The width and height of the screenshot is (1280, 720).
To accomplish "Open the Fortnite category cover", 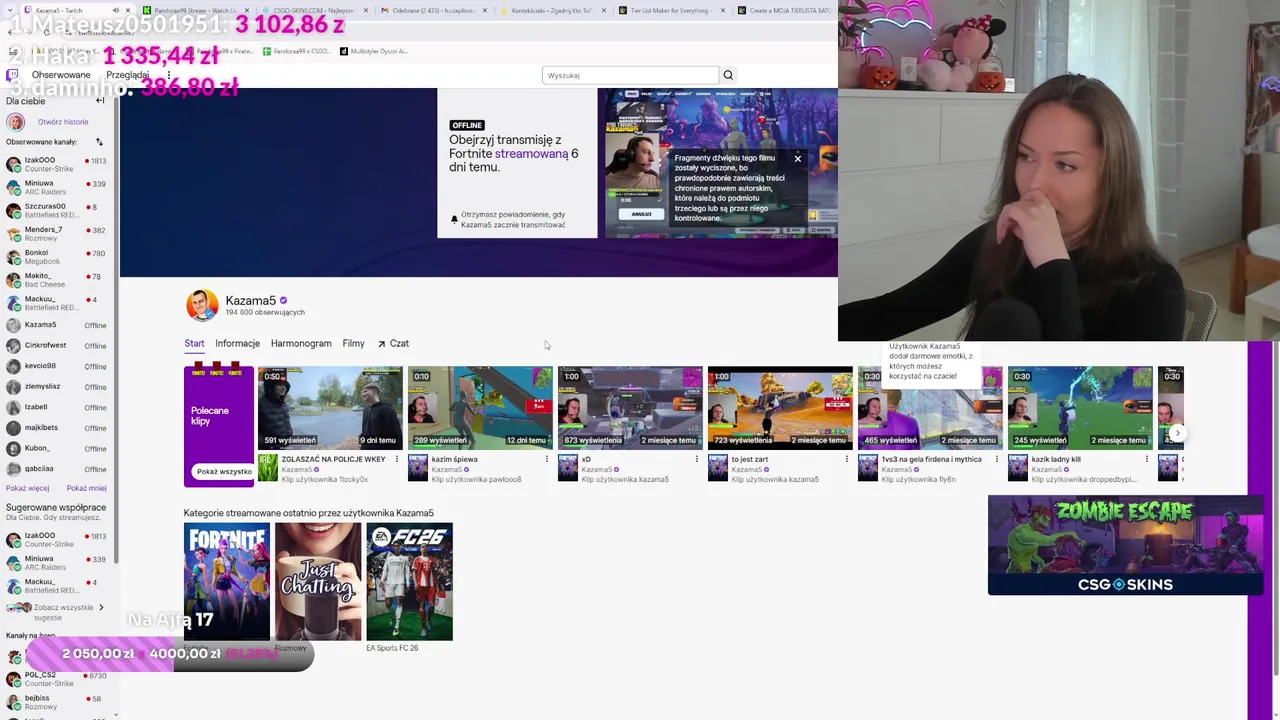I will point(227,581).
